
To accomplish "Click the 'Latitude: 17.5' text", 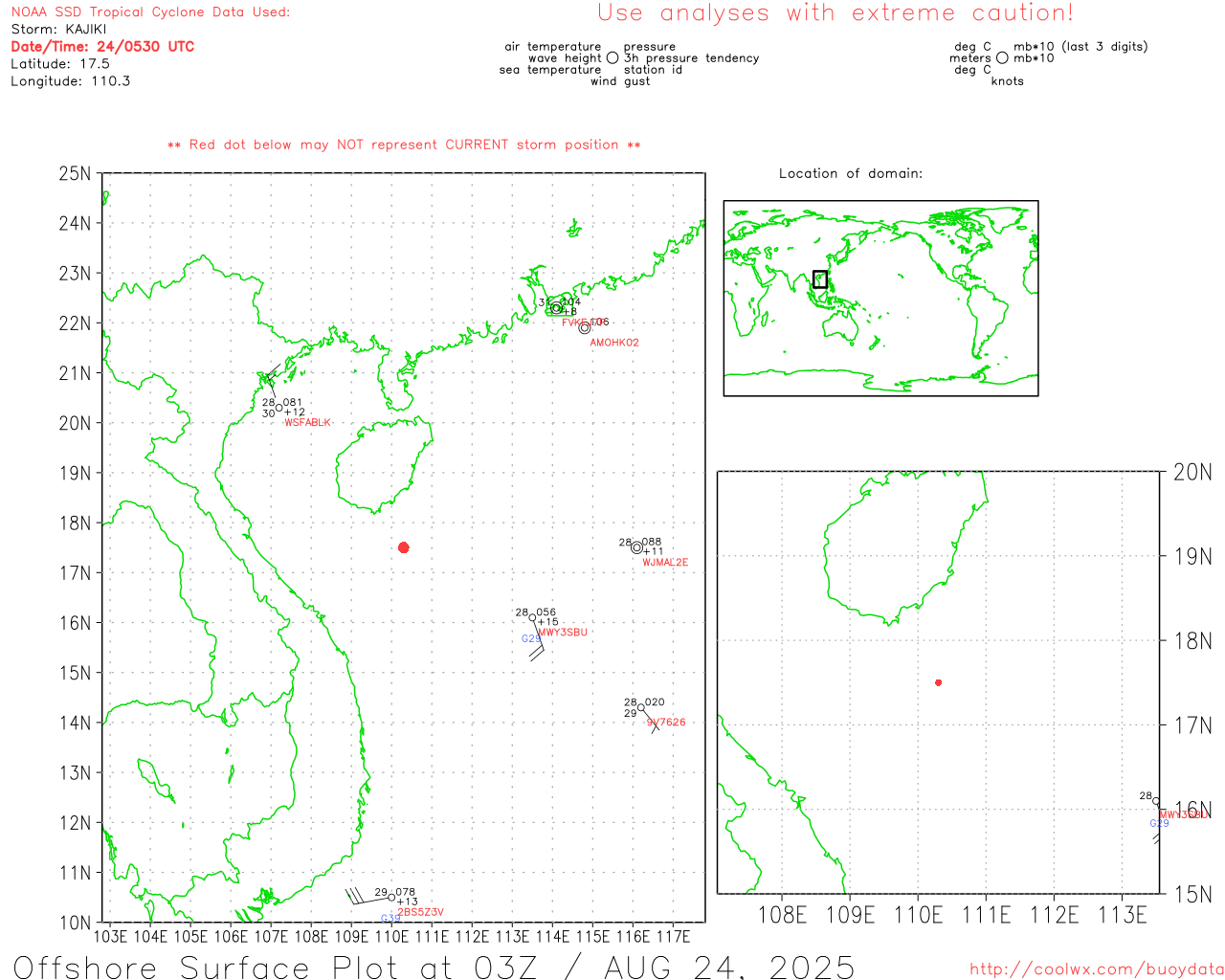I will tap(60, 64).
